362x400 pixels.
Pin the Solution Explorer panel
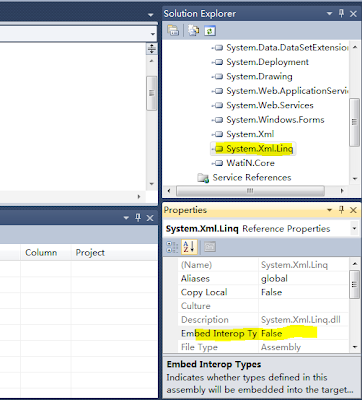(x=341, y=13)
